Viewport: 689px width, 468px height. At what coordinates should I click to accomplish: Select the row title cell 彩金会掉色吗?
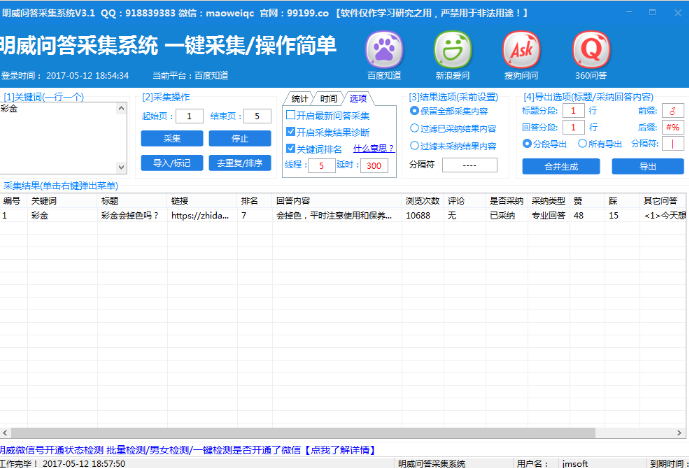(132, 215)
